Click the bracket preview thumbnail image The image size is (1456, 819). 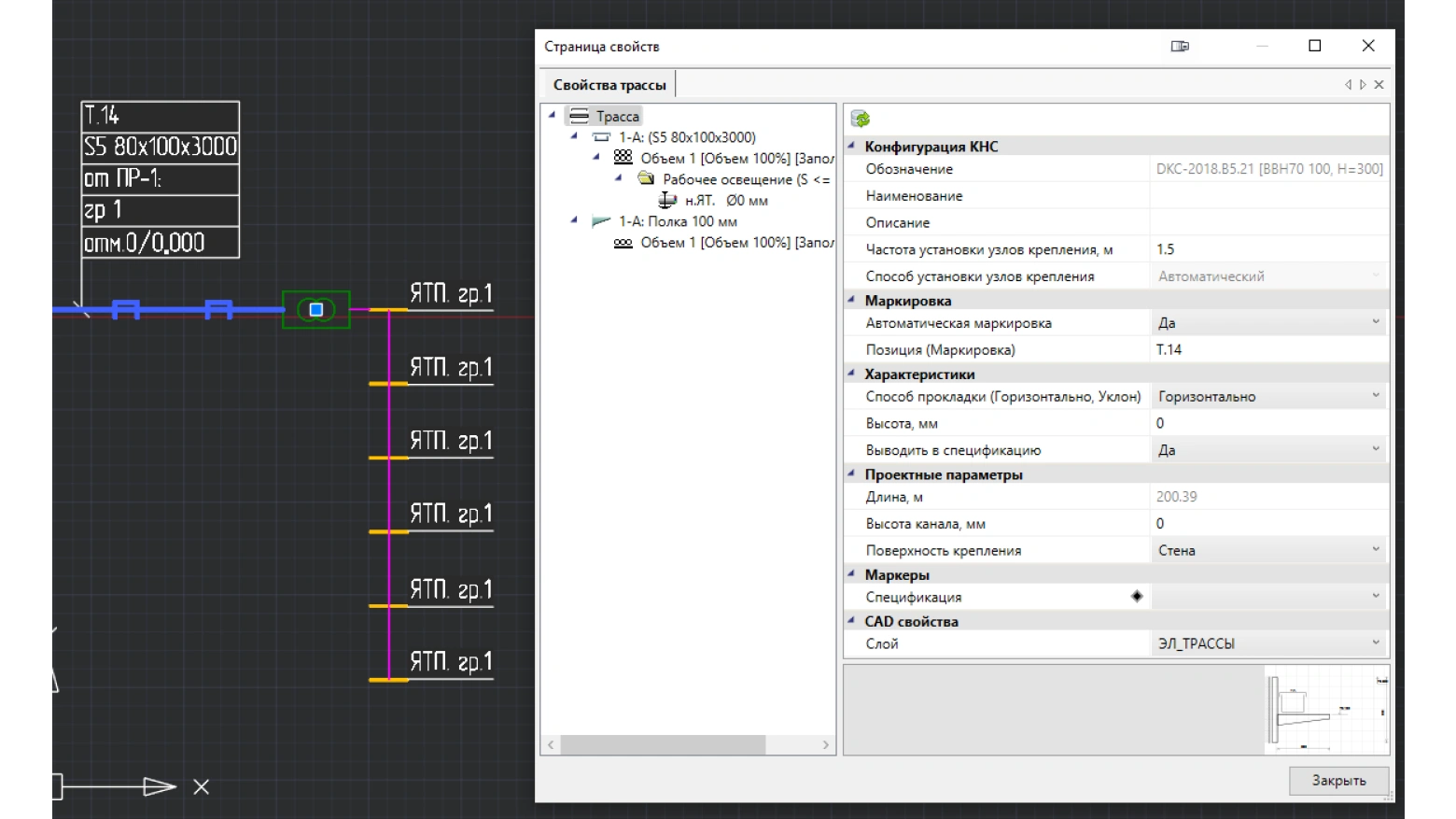point(1326,710)
